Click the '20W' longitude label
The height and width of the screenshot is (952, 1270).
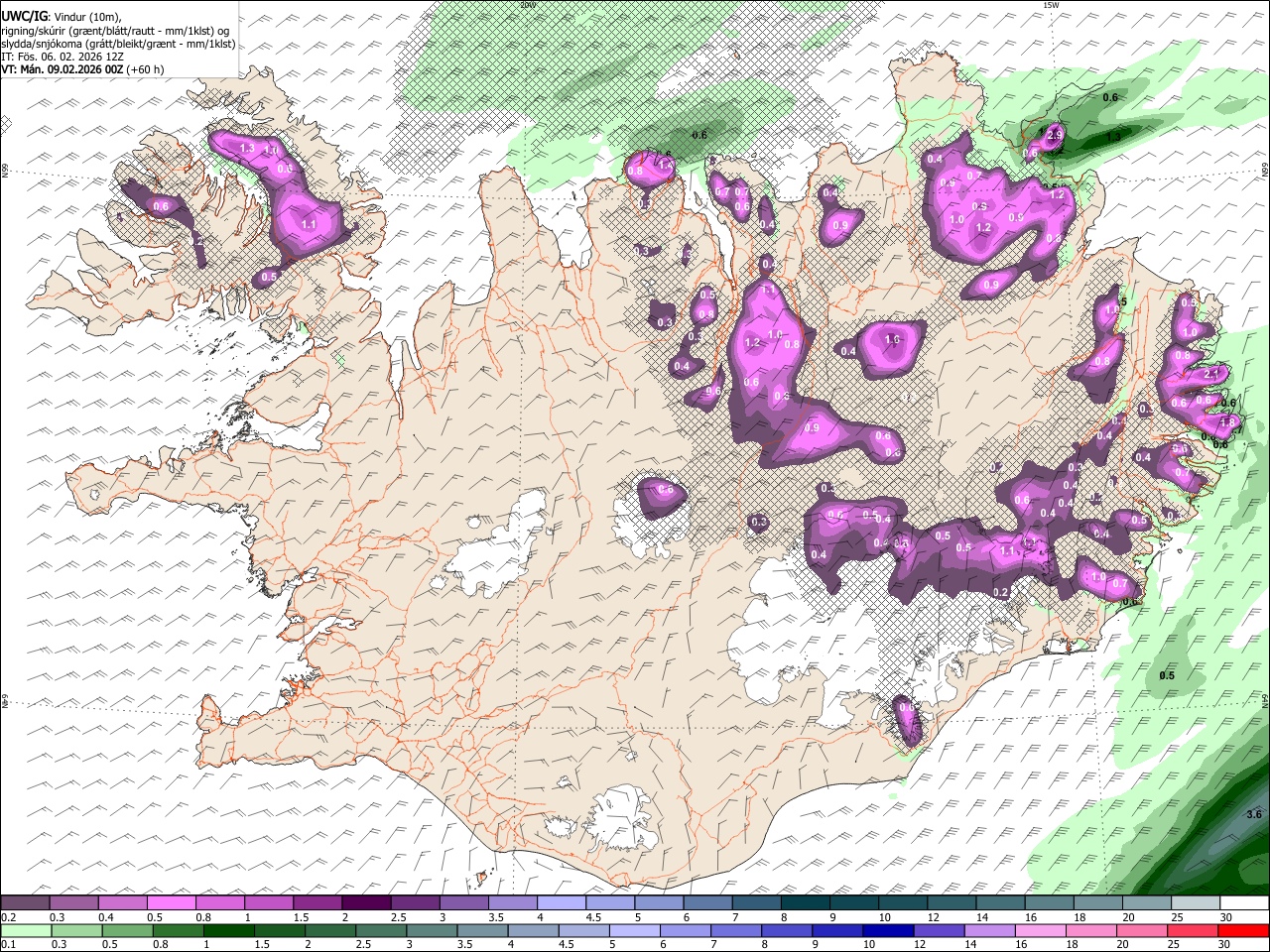[528, 5]
